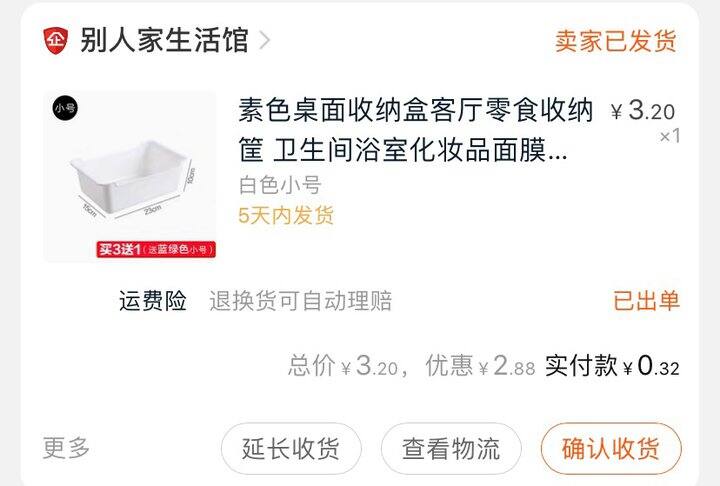The width and height of the screenshot is (720, 486).
Task: Open 运费险 freight insurance details
Action: (x=153, y=301)
